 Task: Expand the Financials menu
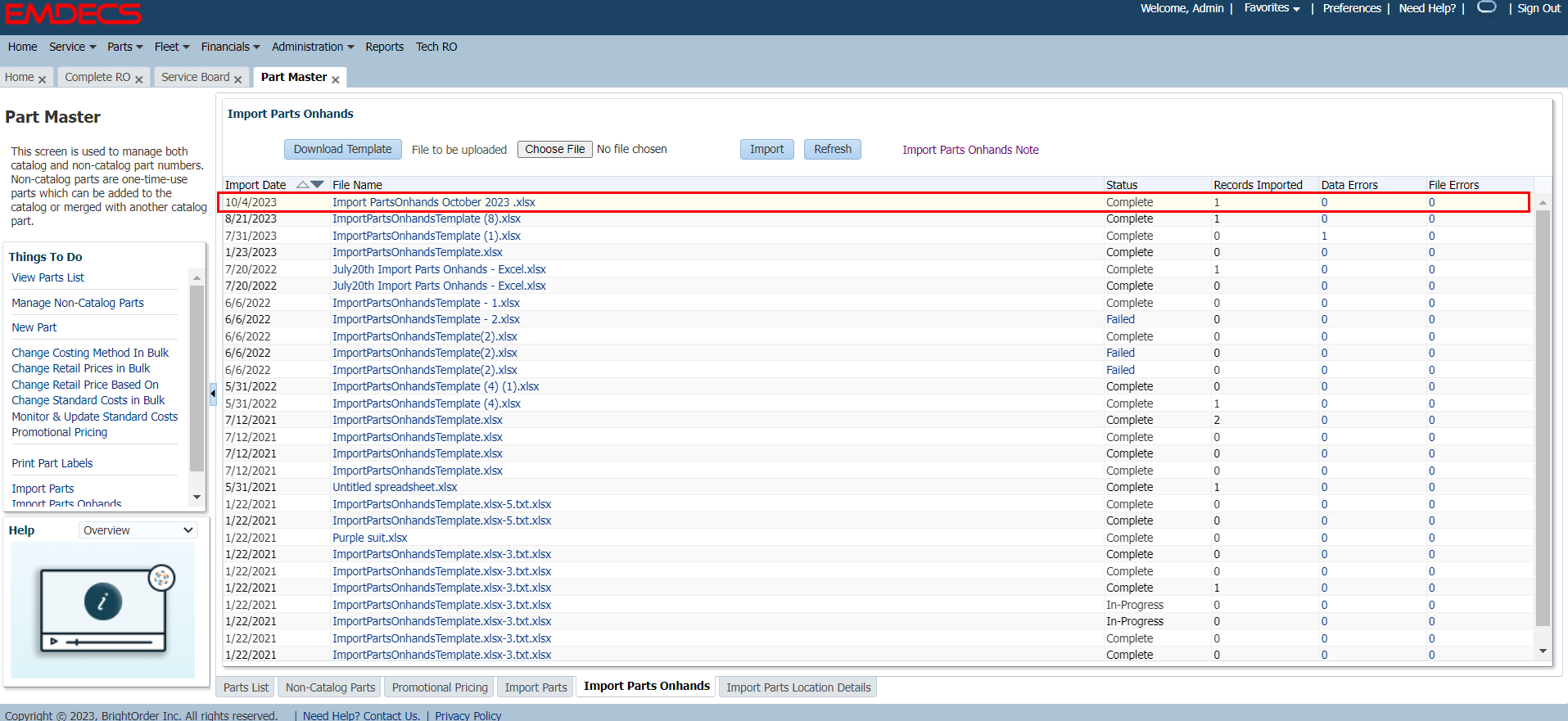click(x=231, y=47)
